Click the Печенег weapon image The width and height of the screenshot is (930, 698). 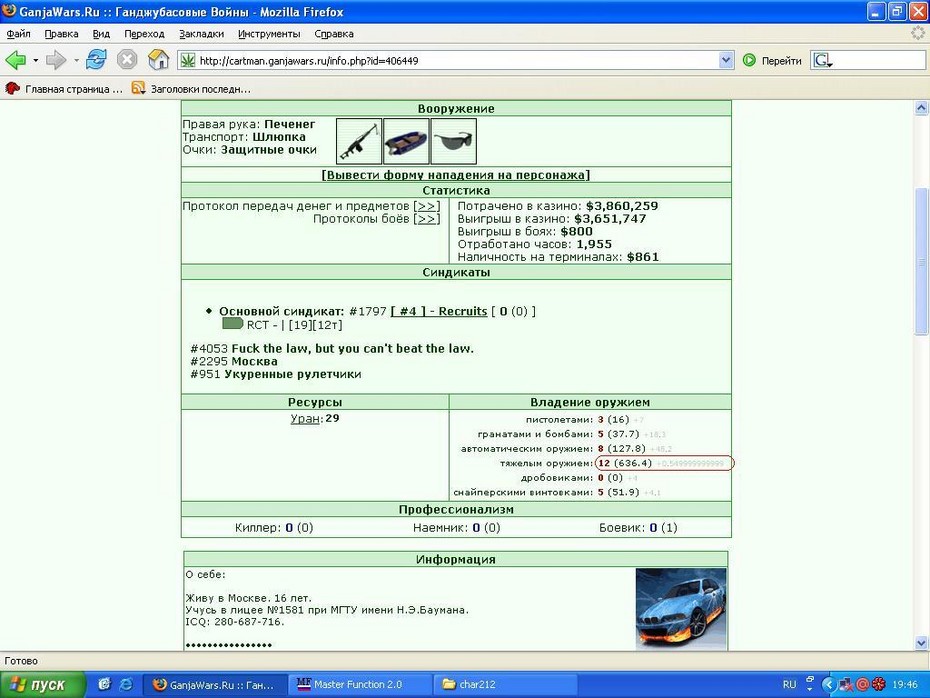click(x=358, y=141)
